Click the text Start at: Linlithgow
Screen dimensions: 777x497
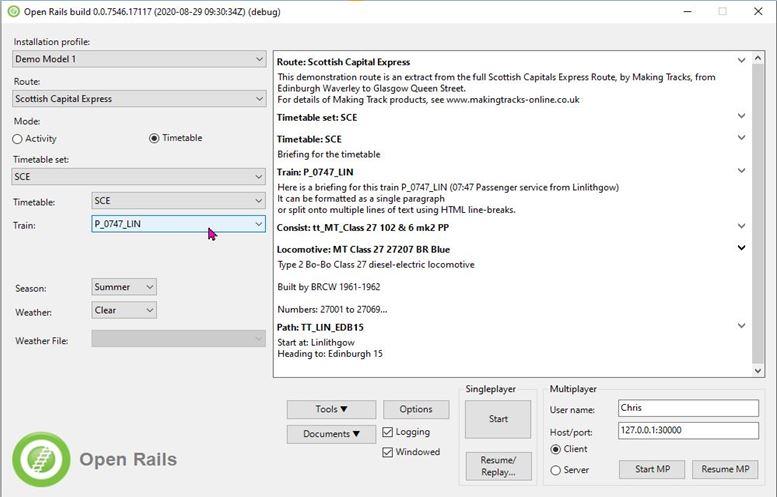[316, 342]
